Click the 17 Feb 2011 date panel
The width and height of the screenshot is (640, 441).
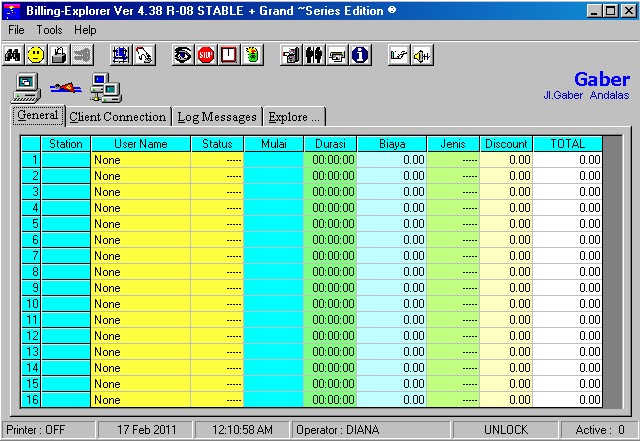click(x=146, y=430)
